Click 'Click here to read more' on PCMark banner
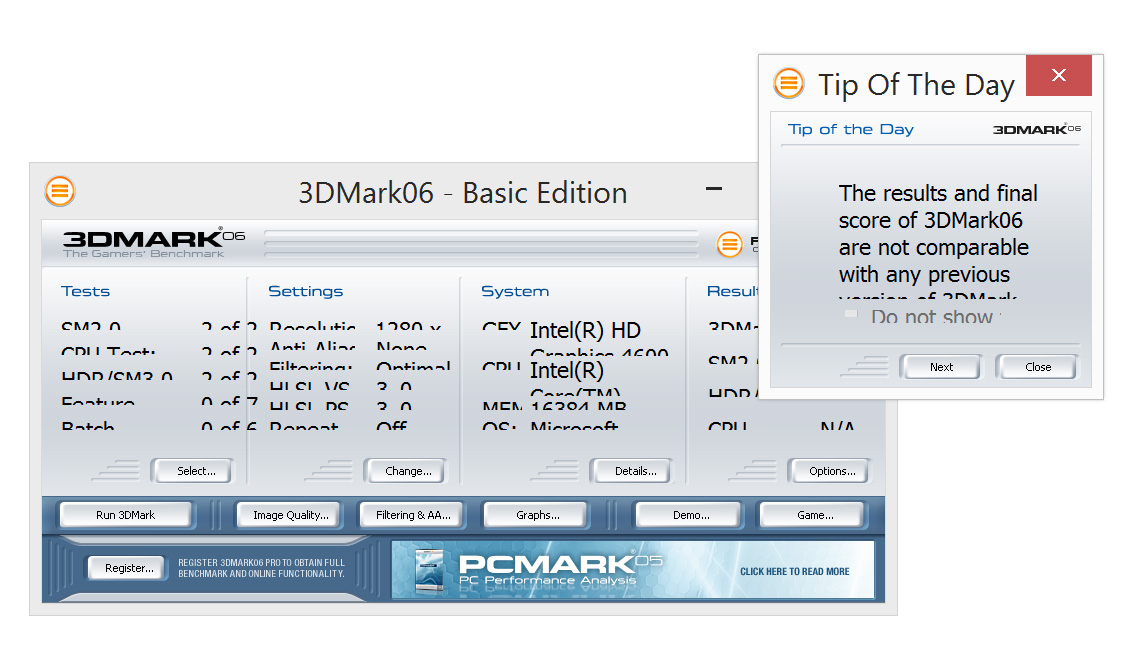This screenshot has height=668, width=1128. 795,572
